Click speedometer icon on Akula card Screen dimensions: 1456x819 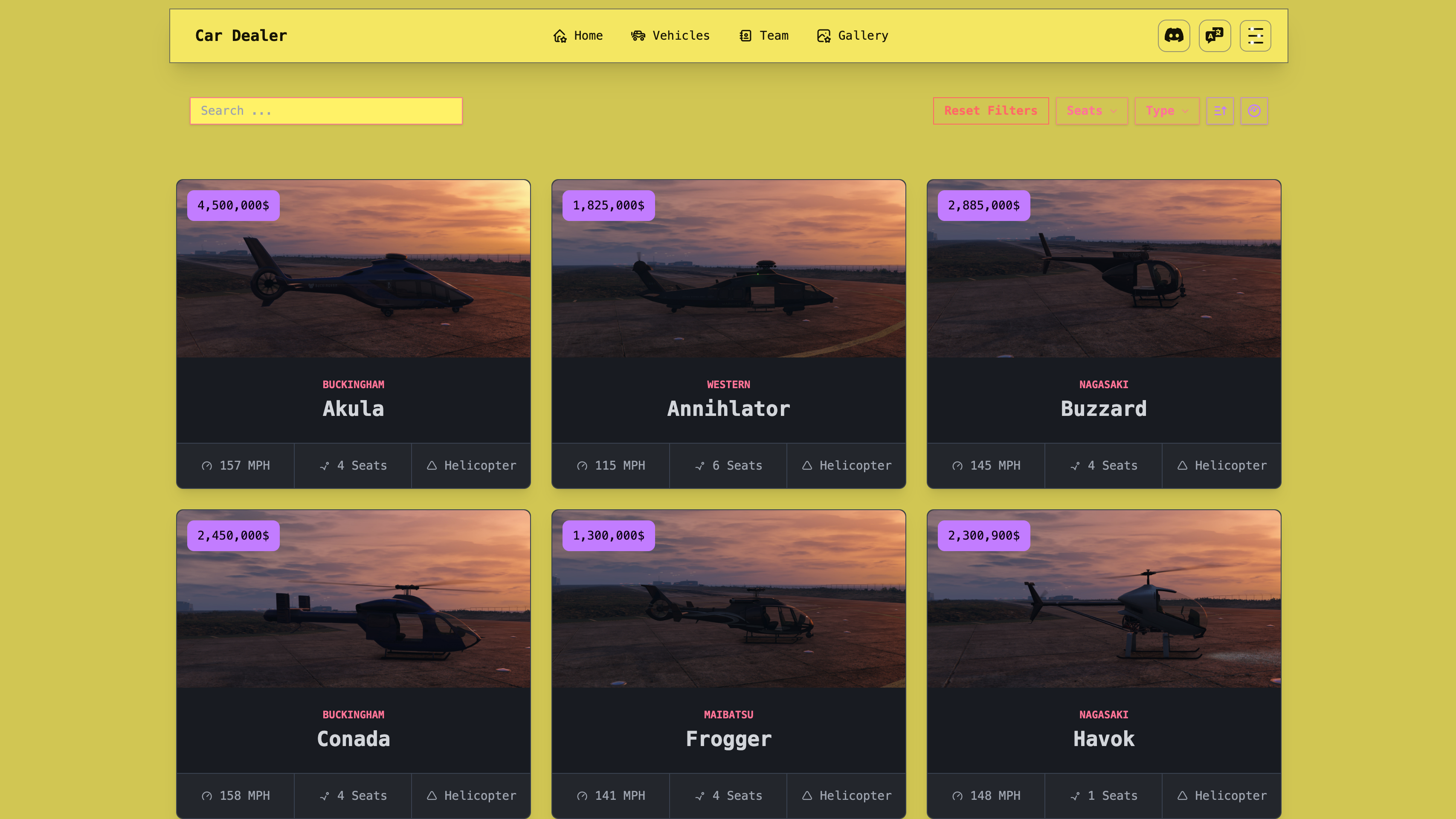207,466
